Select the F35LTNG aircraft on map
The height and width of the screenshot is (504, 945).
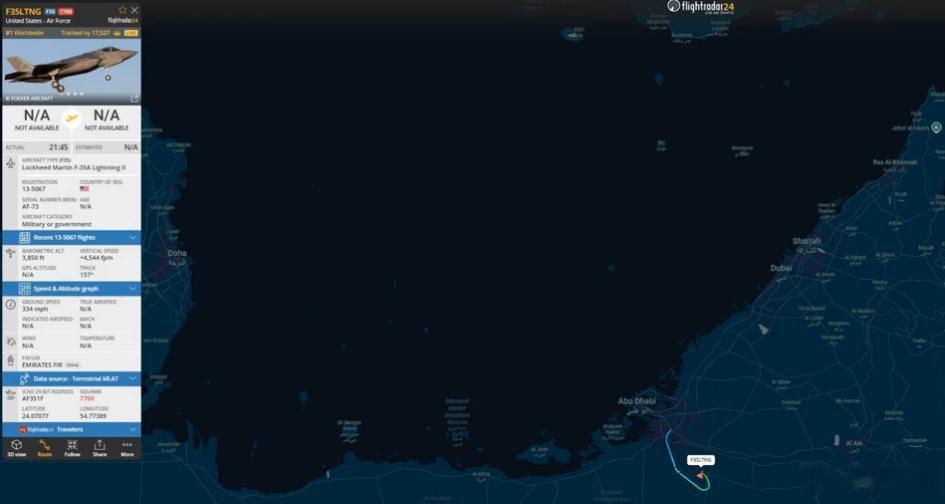[700, 475]
